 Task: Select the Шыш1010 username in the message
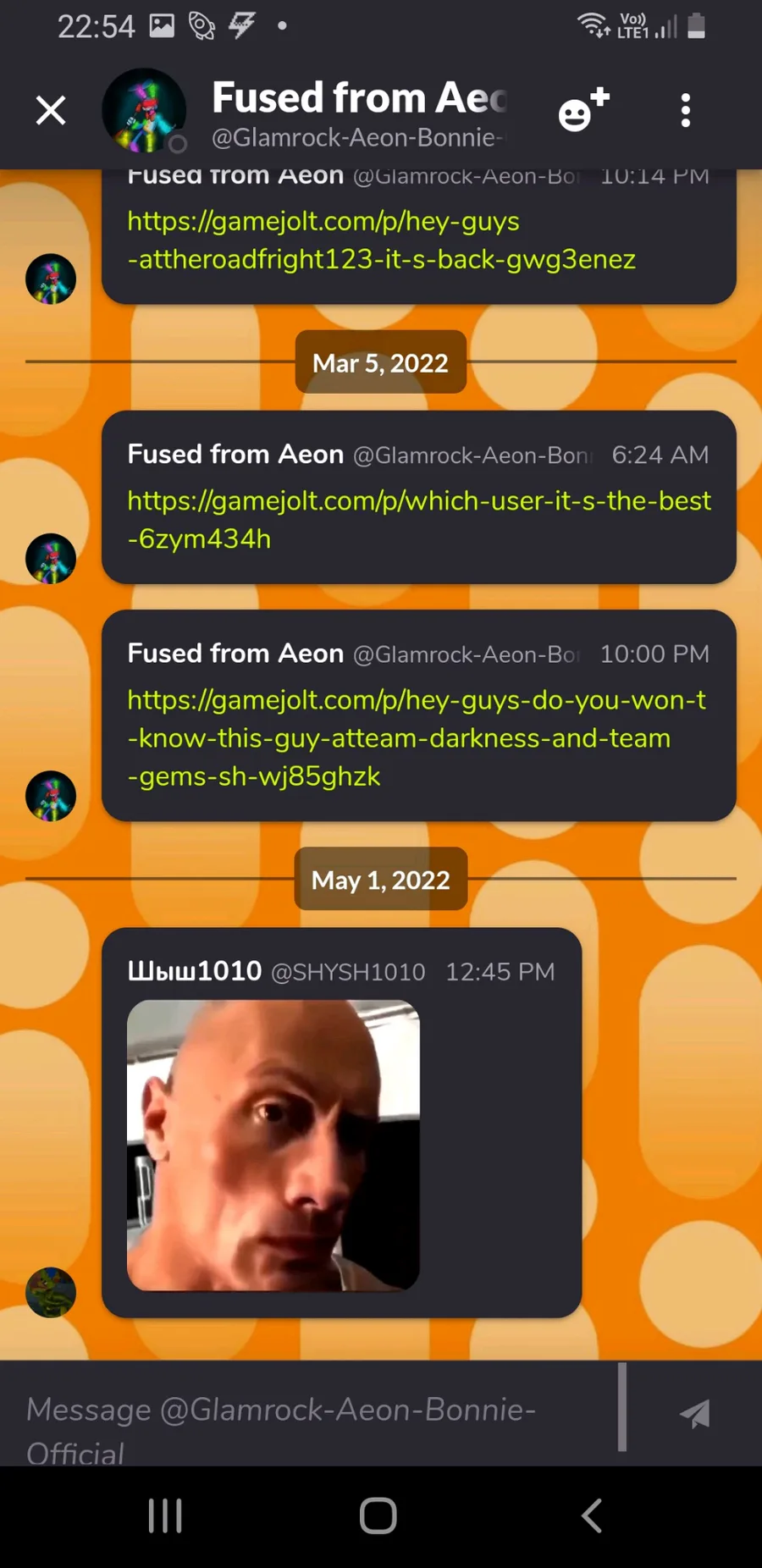pyautogui.click(x=195, y=971)
